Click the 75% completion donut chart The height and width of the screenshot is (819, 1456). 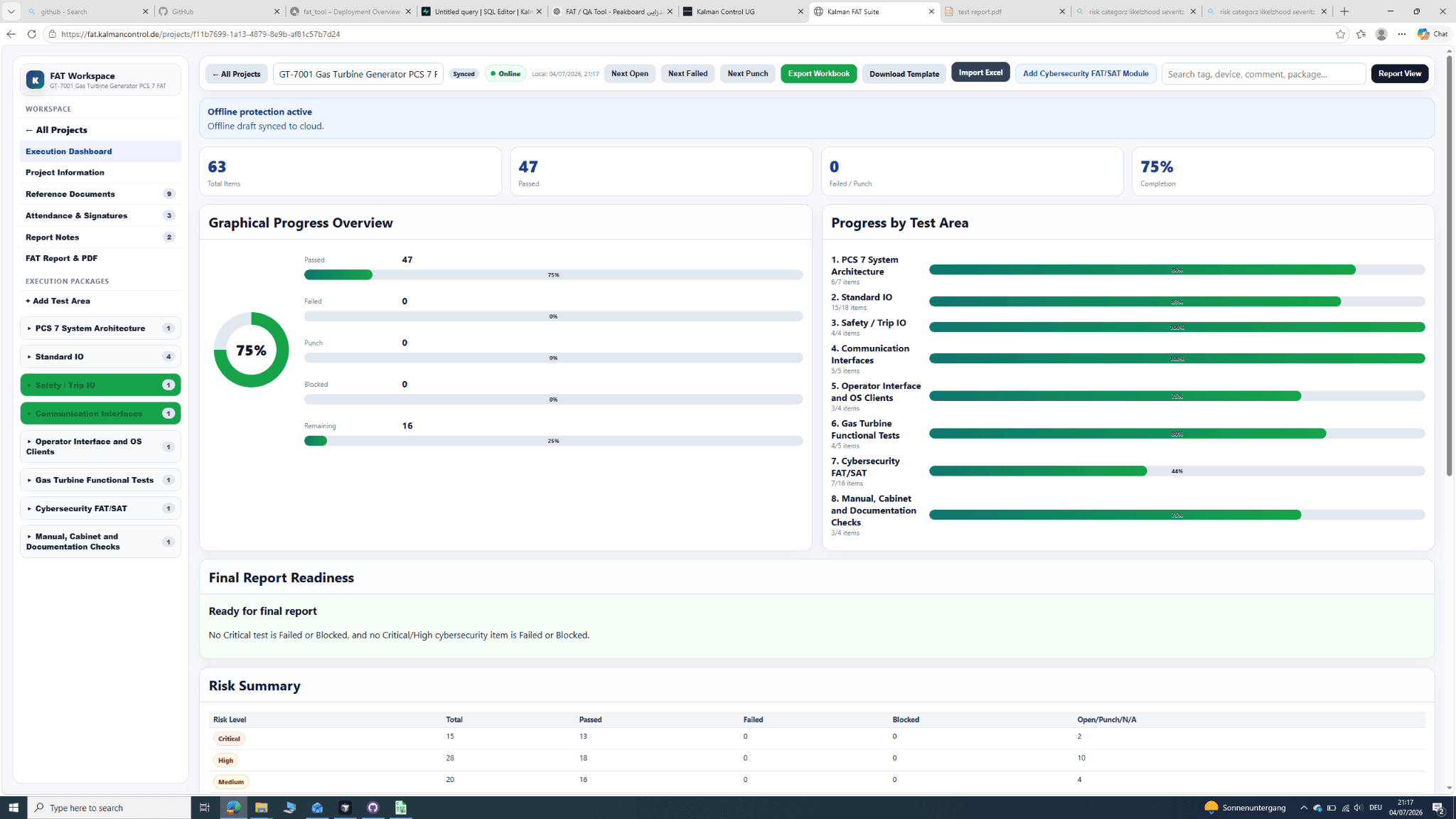(251, 350)
